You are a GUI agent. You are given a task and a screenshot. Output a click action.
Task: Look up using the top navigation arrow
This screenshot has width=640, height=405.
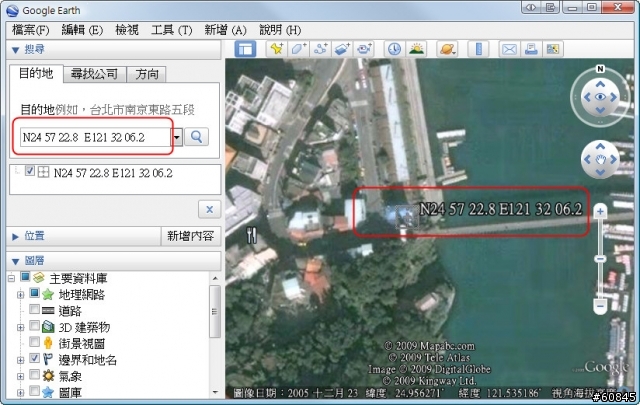[x=600, y=84]
